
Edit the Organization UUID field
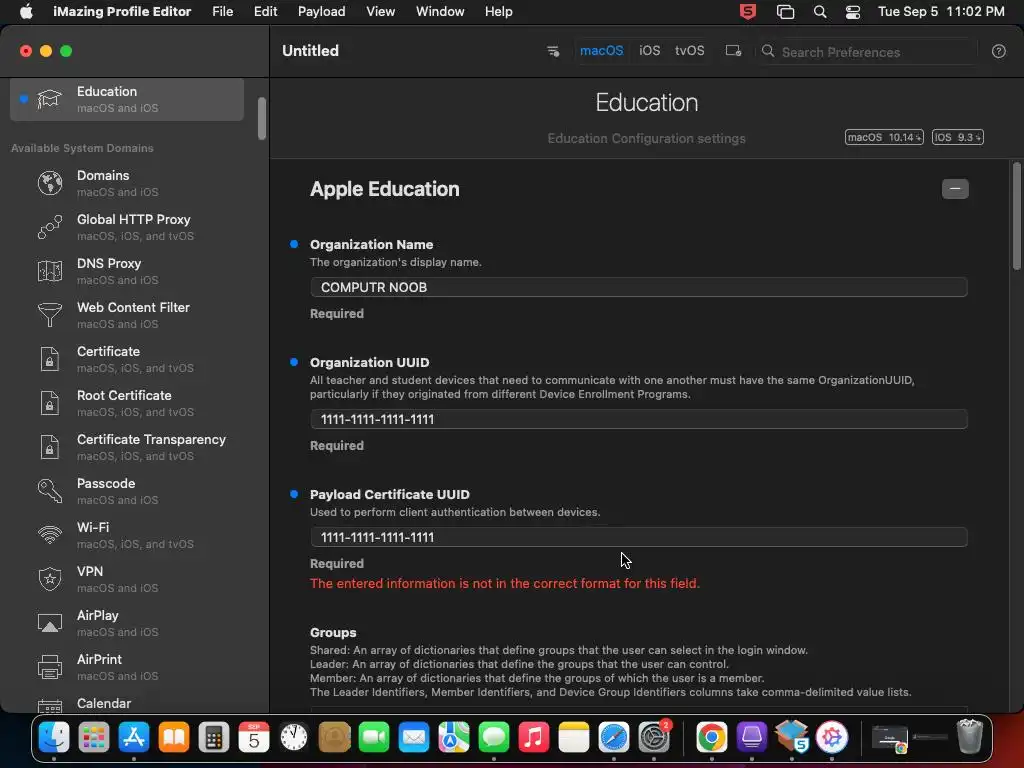639,419
